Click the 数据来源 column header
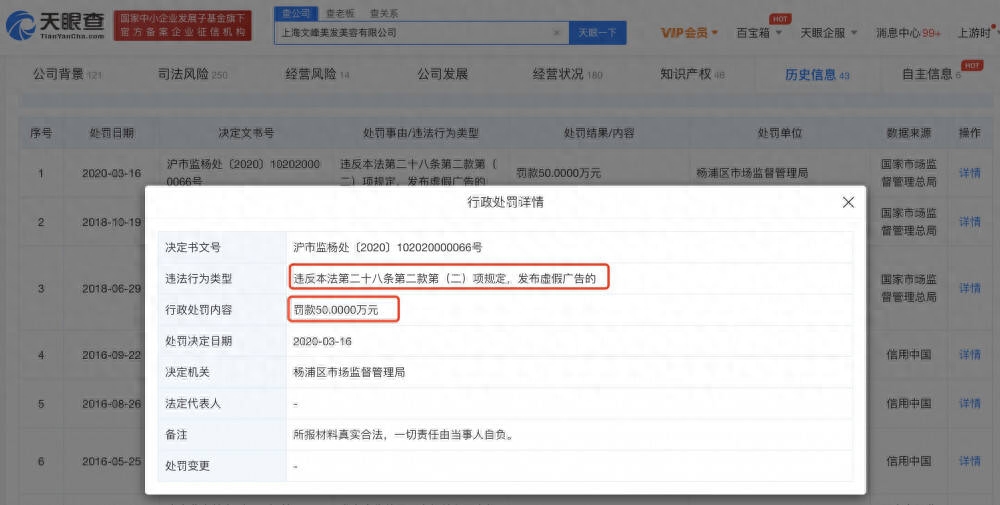 click(x=908, y=133)
